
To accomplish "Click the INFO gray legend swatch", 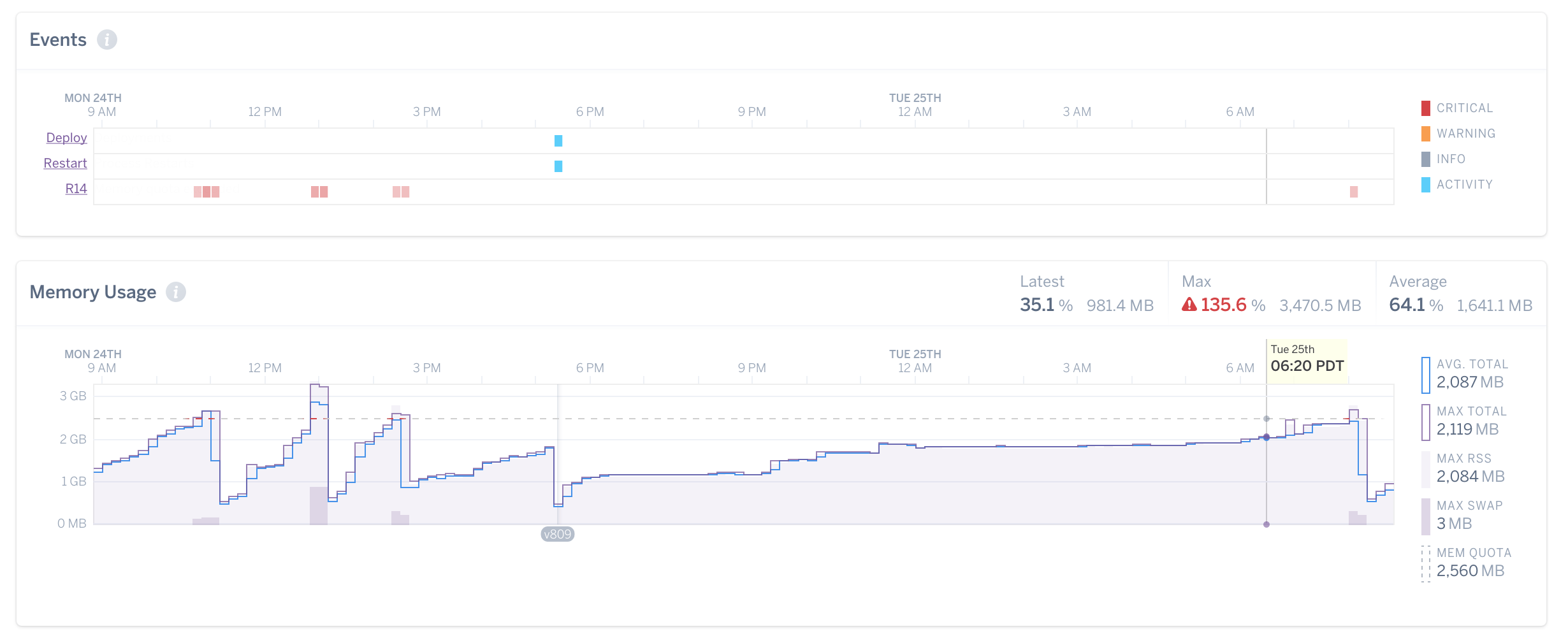I will pos(1426,159).
